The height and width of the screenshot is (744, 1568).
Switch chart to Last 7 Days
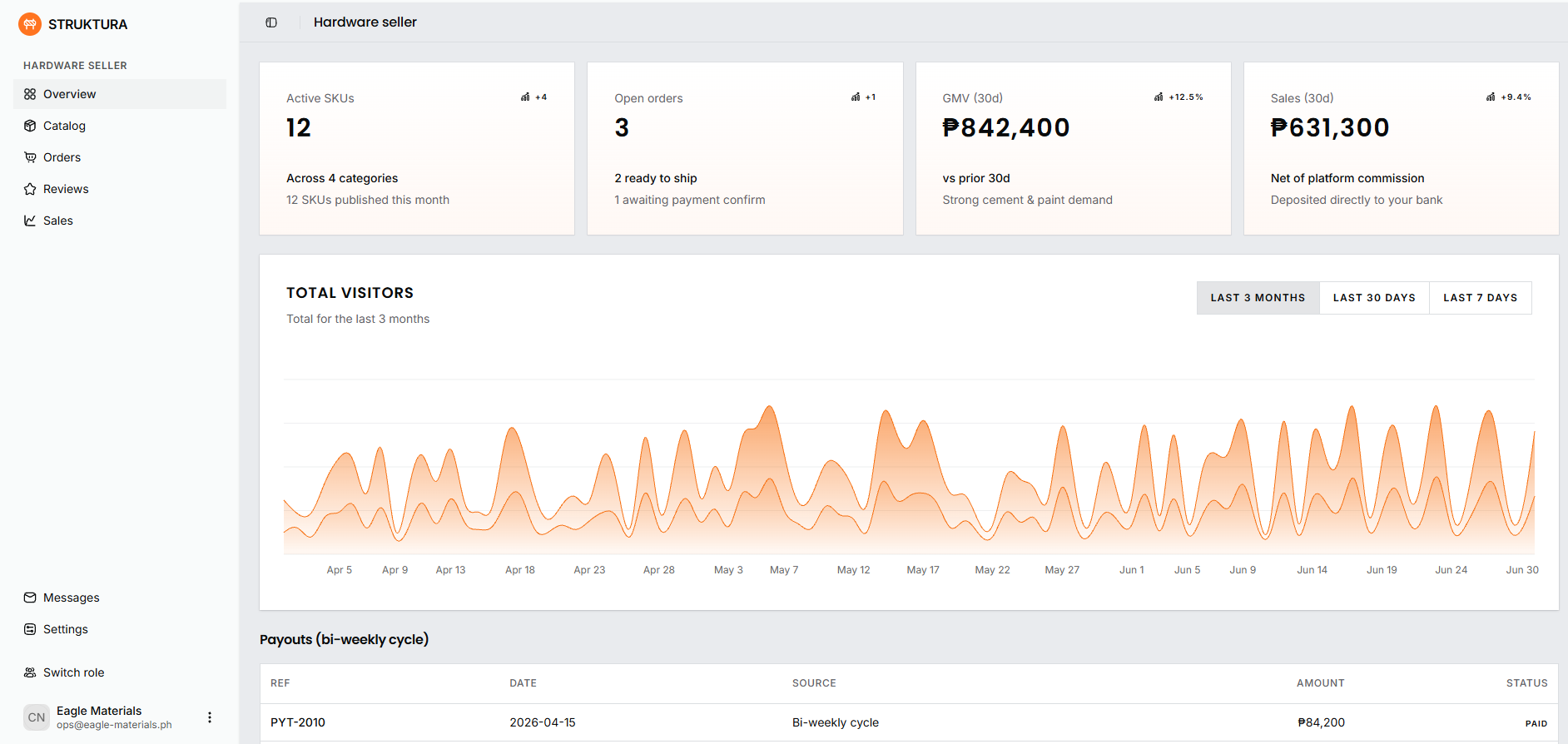1480,298
